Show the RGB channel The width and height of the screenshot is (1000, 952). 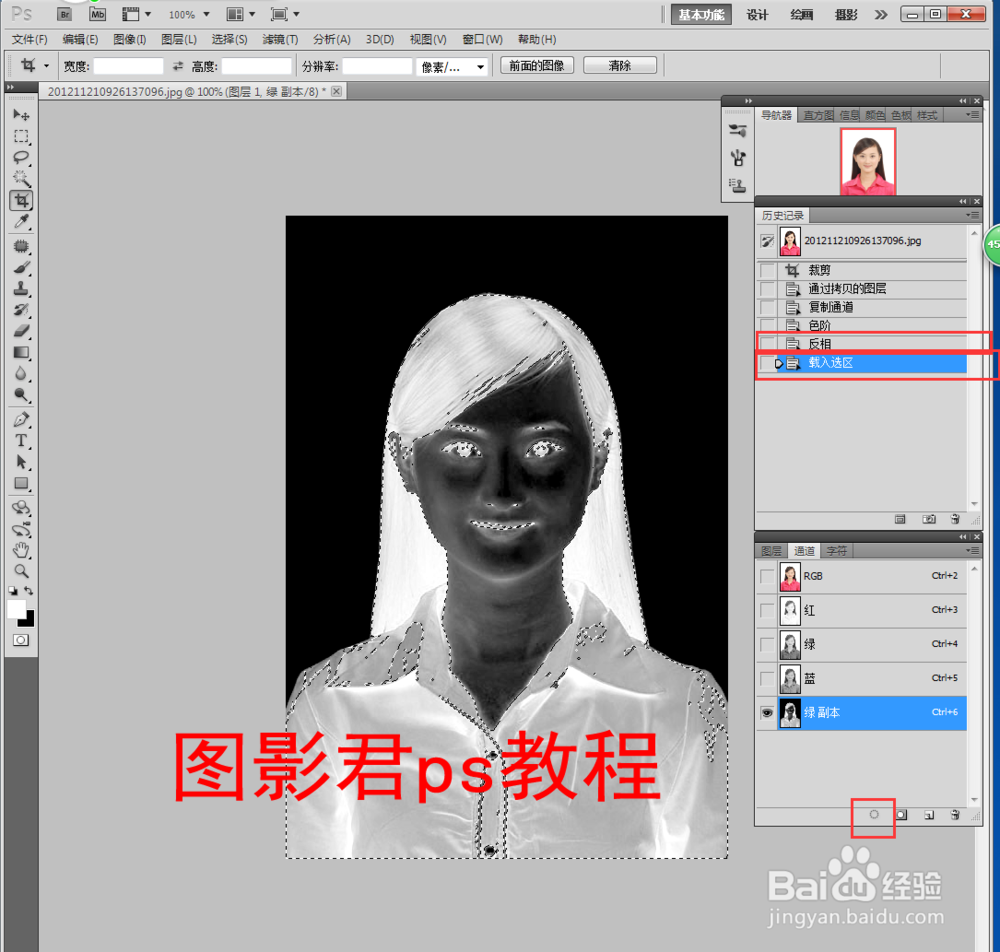pos(766,577)
